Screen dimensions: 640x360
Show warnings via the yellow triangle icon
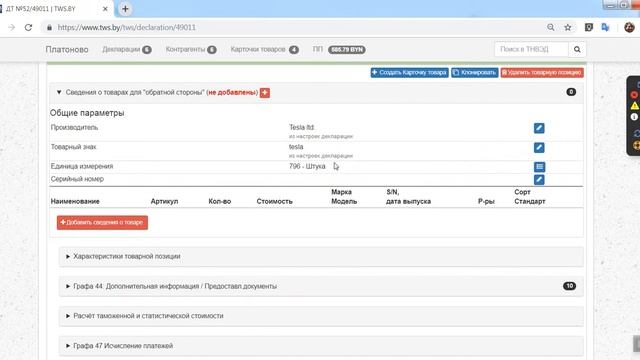tap(634, 106)
